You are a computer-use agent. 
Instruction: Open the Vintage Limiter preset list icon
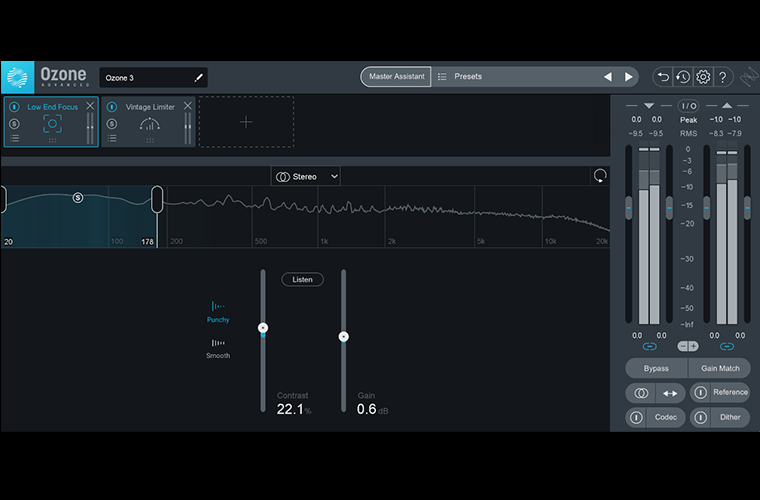point(112,139)
